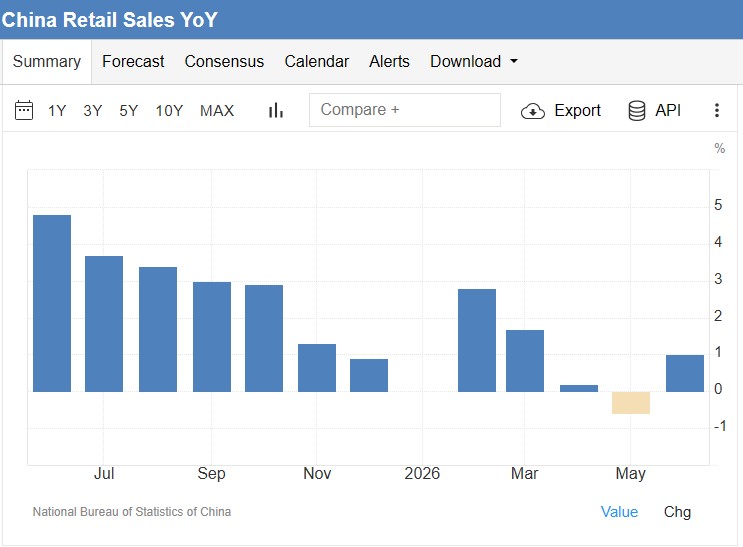Open the Alerts tab
743x547 pixels.
tap(389, 62)
